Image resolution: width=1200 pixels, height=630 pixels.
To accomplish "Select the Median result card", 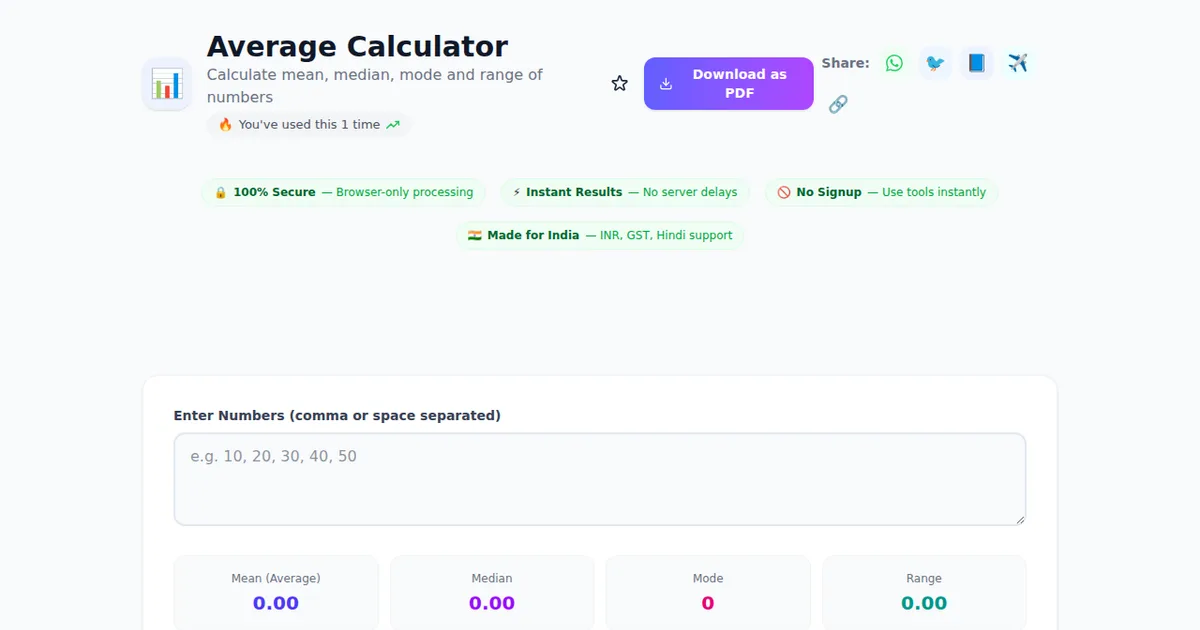I will click(492, 592).
